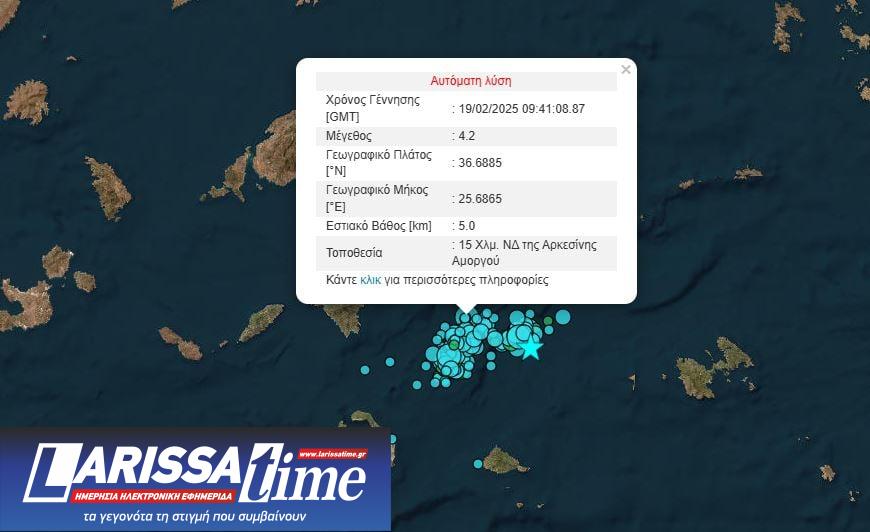Image resolution: width=870 pixels, height=532 pixels.
Task: Close the earthquake info popup
Action: tap(626, 70)
